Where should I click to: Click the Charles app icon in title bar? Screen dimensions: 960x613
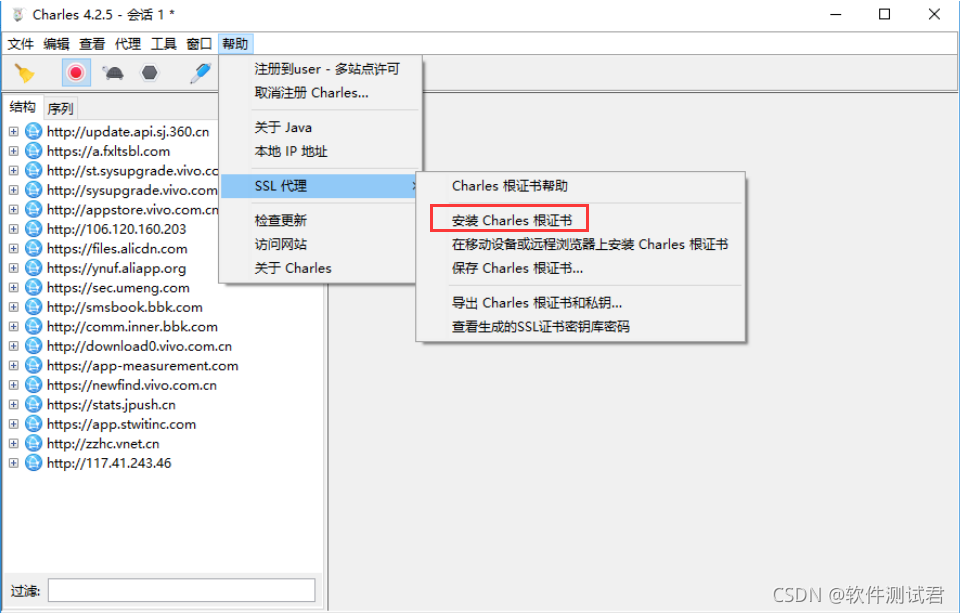[18, 14]
